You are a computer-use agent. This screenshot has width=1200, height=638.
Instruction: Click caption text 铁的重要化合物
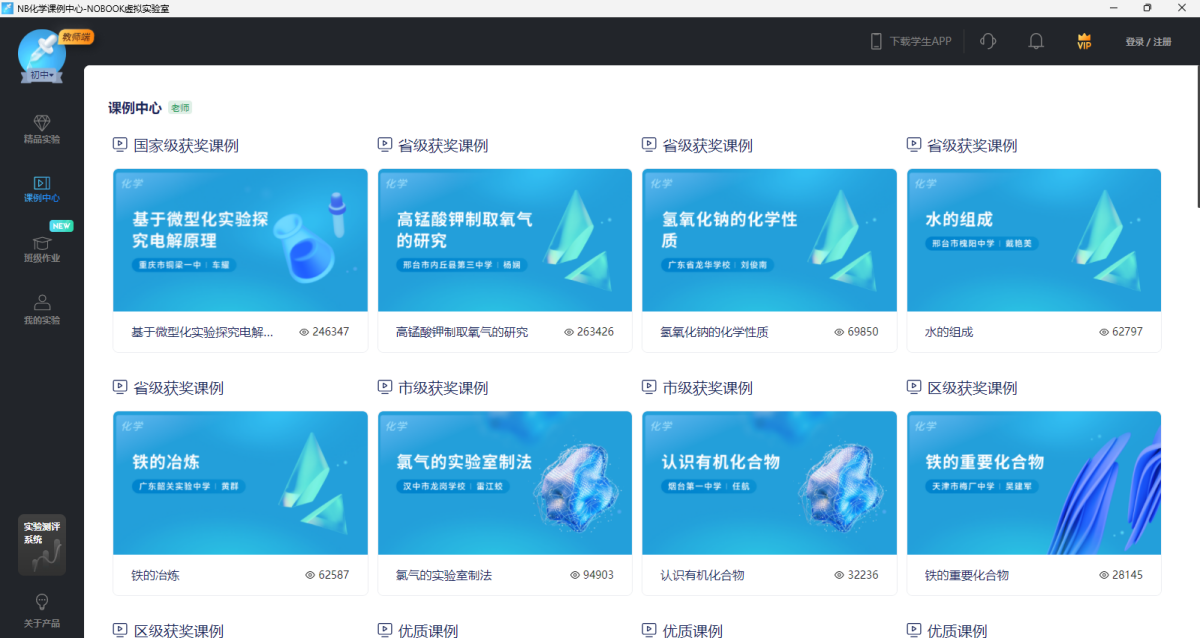pyautogui.click(x=967, y=575)
